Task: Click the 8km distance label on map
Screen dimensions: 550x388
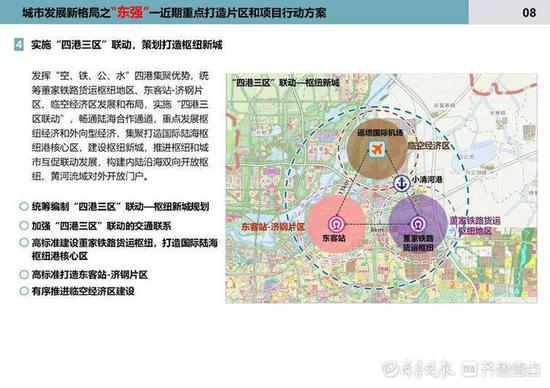Action: pyautogui.click(x=377, y=230)
